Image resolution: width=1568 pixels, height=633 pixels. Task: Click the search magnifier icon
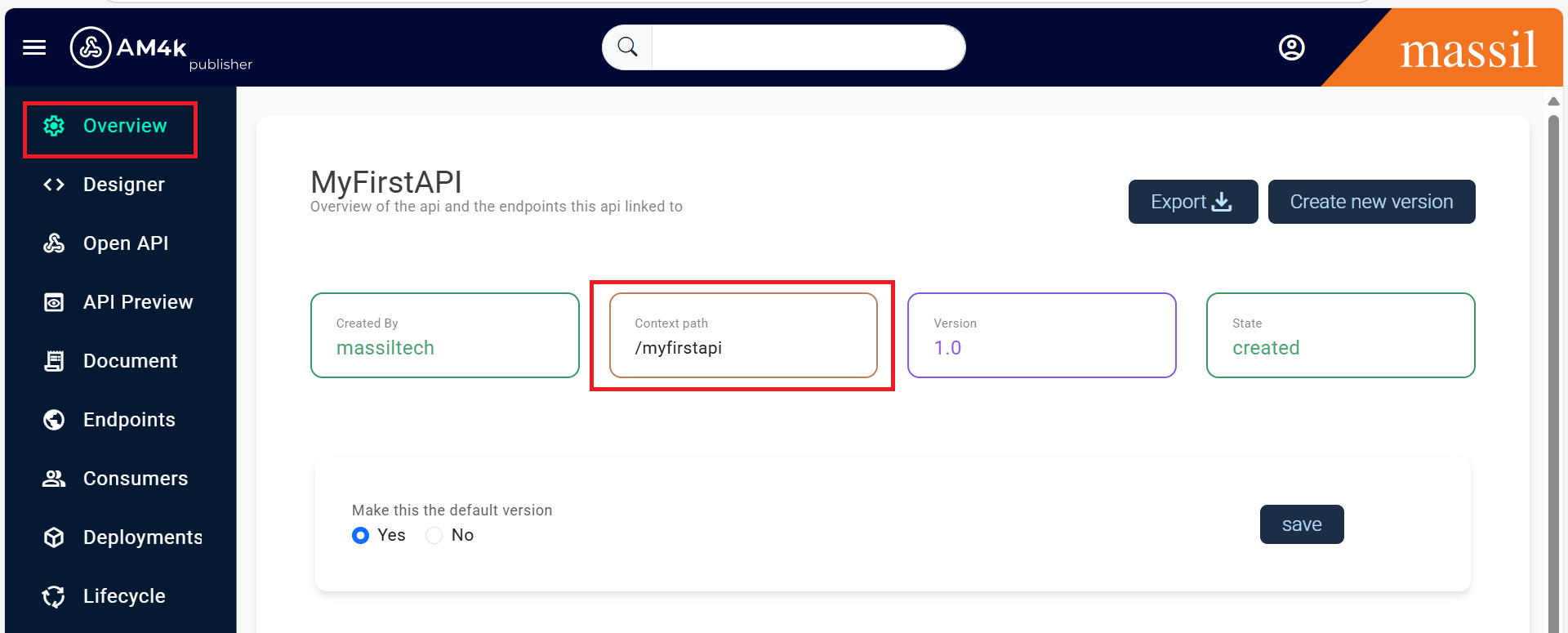(x=627, y=47)
